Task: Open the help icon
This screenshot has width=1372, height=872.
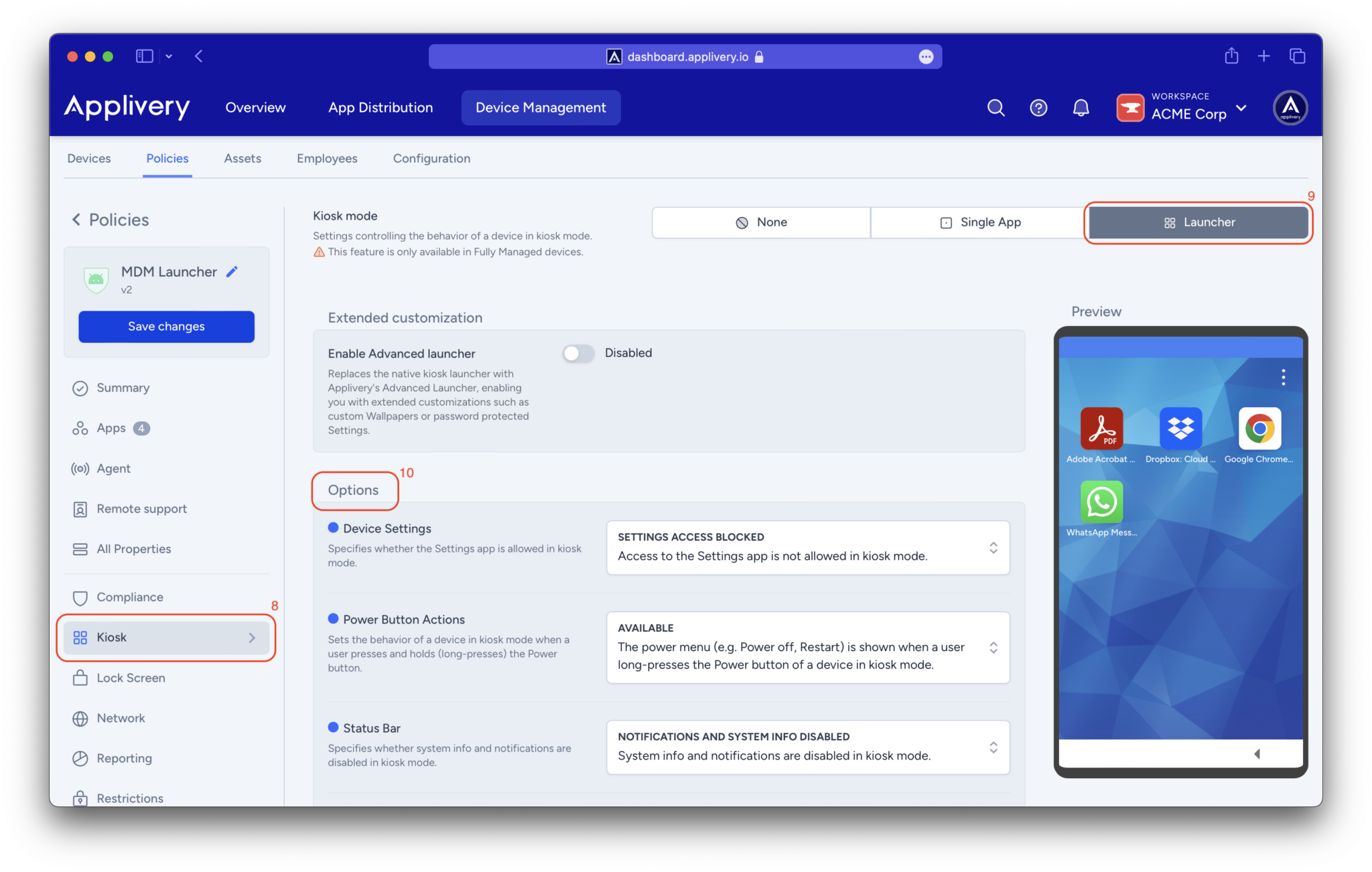Action: 1038,107
